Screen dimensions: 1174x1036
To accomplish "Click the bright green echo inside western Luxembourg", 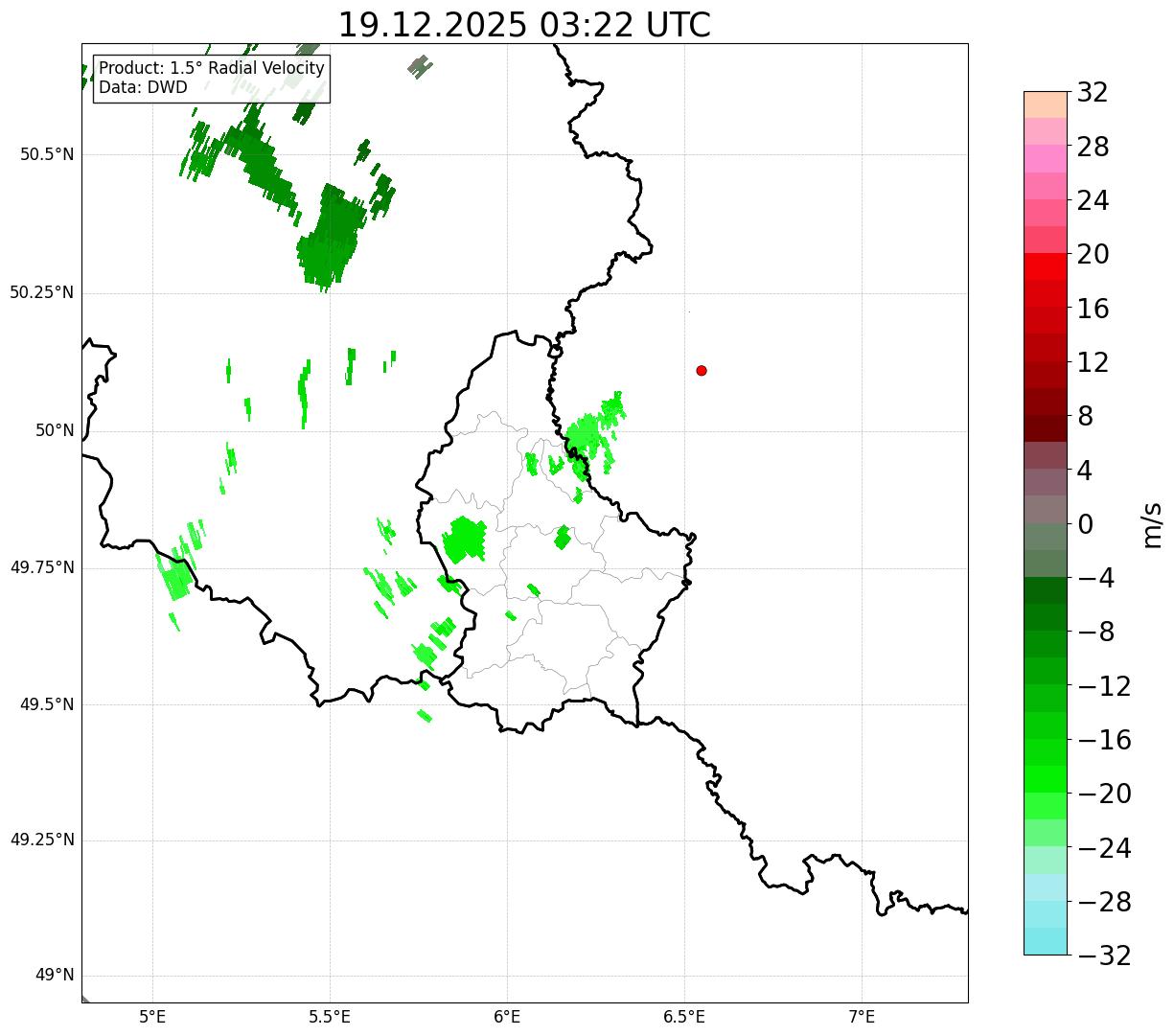I will [464, 540].
